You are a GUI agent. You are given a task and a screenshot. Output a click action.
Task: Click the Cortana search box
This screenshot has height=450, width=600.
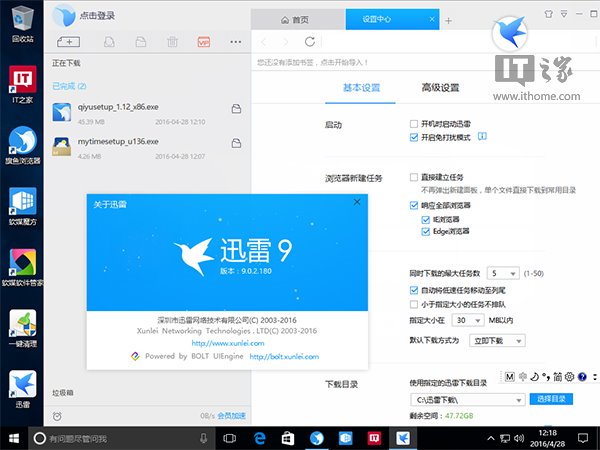[121, 438]
